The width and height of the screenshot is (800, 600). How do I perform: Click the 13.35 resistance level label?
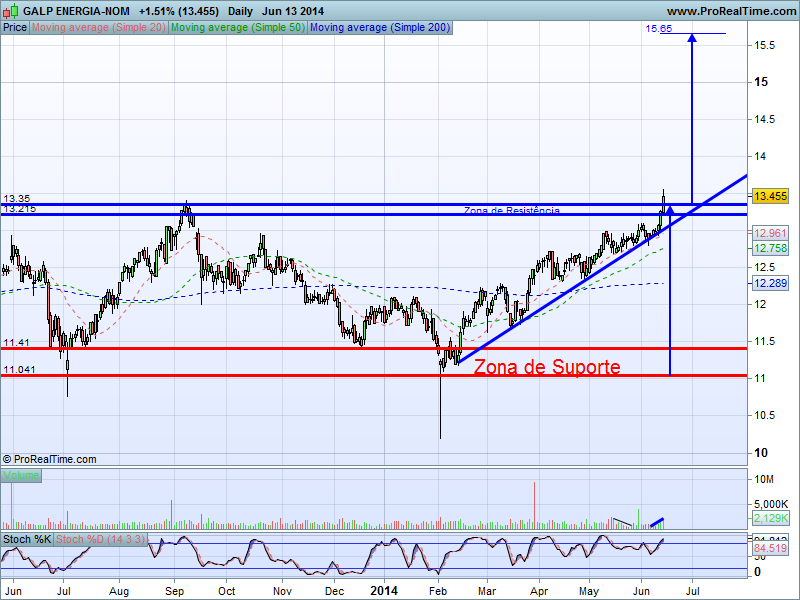(x=17, y=198)
